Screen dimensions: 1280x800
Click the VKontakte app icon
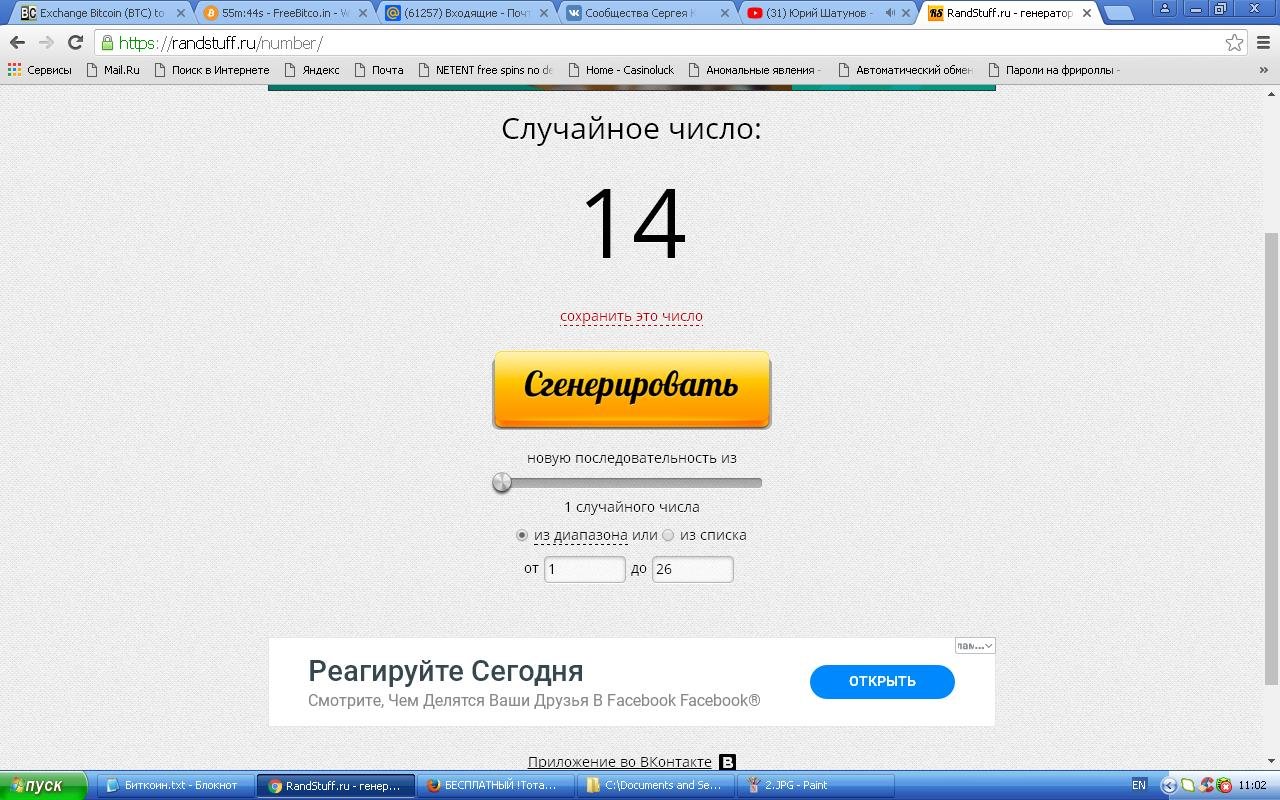pos(727,762)
